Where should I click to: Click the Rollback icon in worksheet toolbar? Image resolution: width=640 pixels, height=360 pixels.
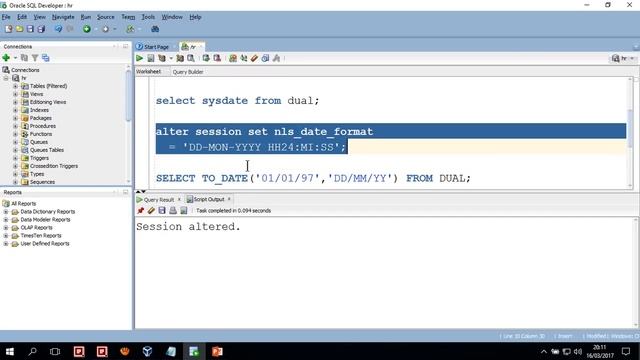(x=217, y=58)
